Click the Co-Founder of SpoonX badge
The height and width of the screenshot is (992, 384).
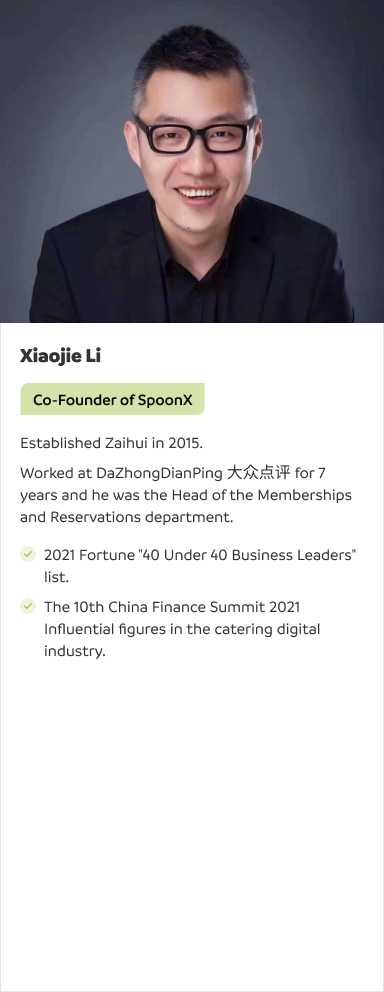[112, 399]
